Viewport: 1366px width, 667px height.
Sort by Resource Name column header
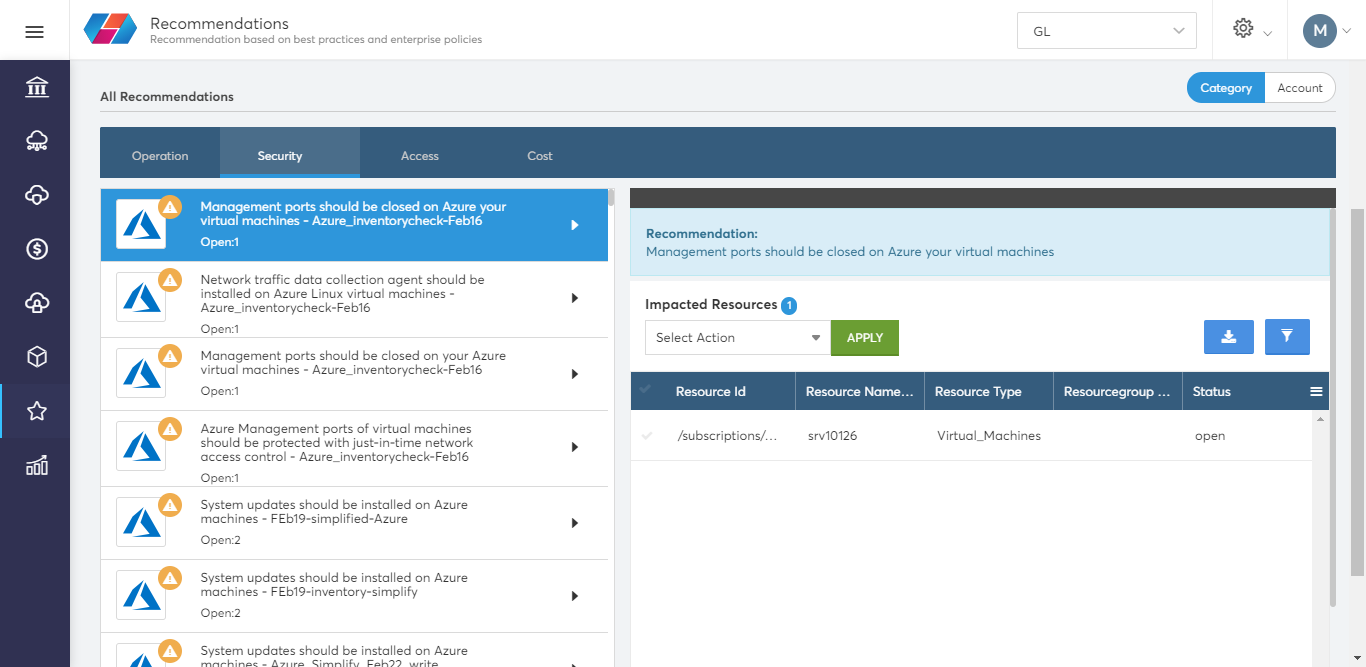[x=860, y=391]
